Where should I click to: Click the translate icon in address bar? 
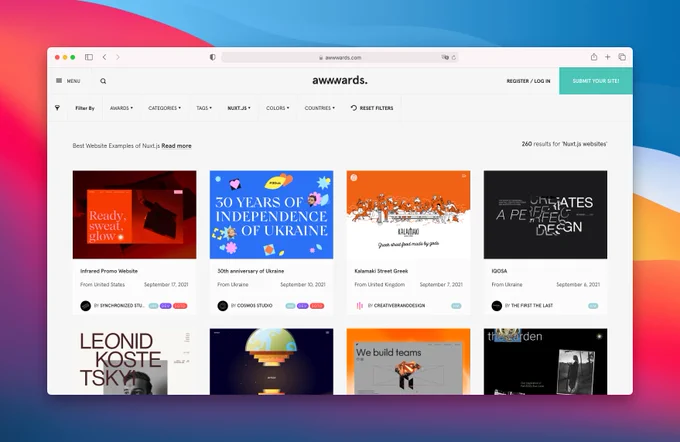point(445,57)
